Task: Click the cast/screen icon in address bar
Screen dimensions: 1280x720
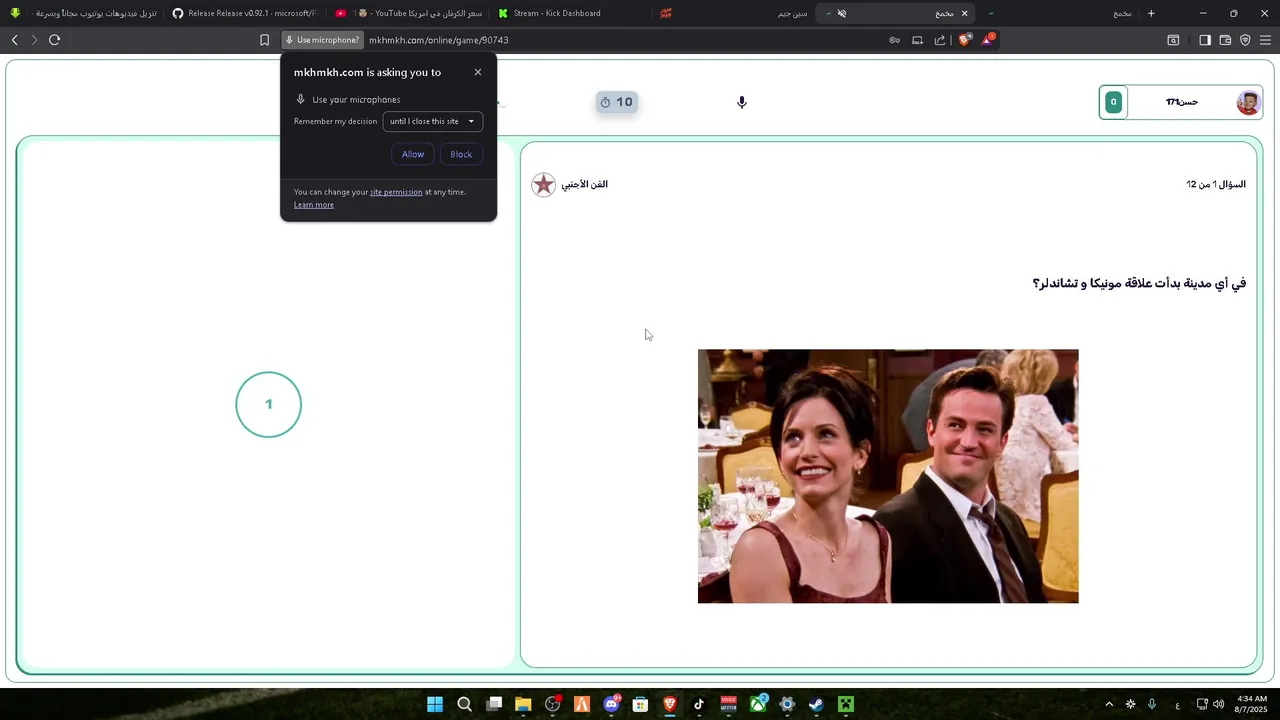Action: coord(917,40)
